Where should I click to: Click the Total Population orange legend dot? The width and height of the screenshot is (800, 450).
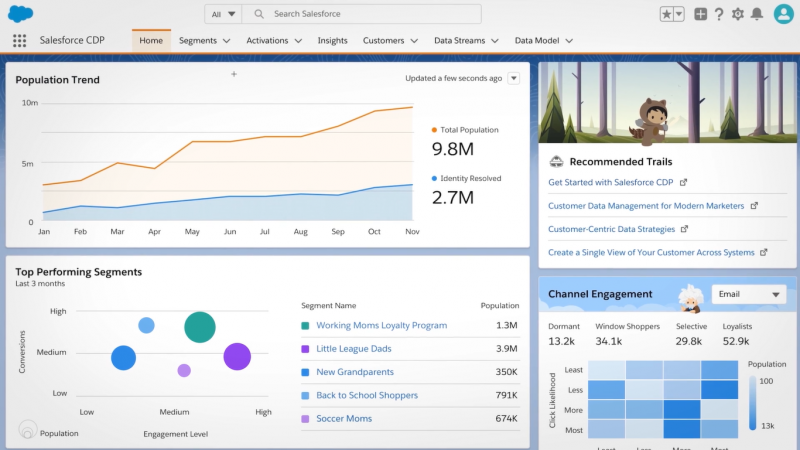[x=434, y=130]
